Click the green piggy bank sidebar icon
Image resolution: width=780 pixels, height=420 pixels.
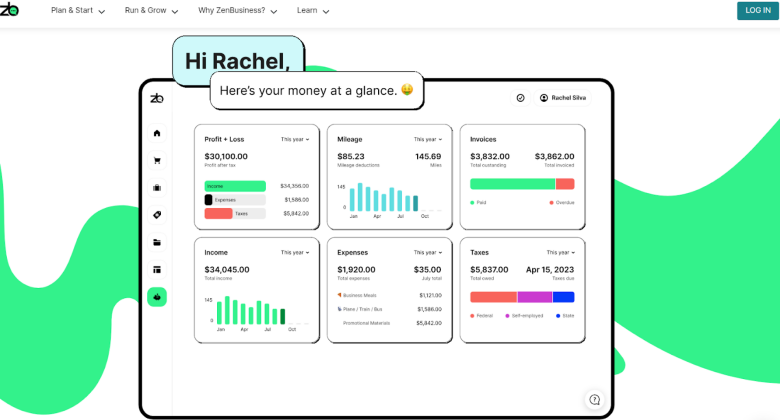(x=157, y=297)
